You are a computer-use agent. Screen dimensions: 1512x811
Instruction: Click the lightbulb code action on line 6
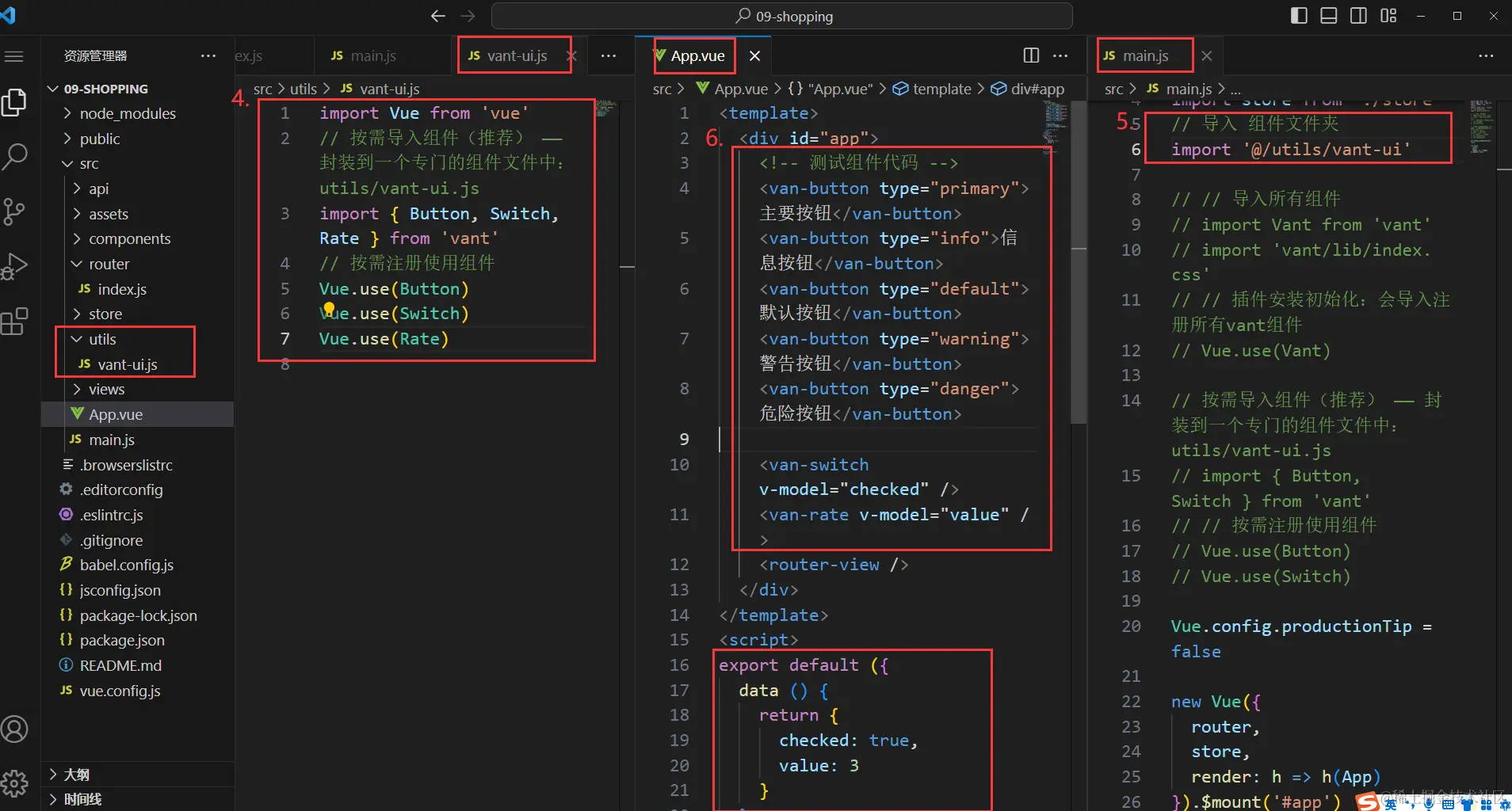click(x=329, y=309)
